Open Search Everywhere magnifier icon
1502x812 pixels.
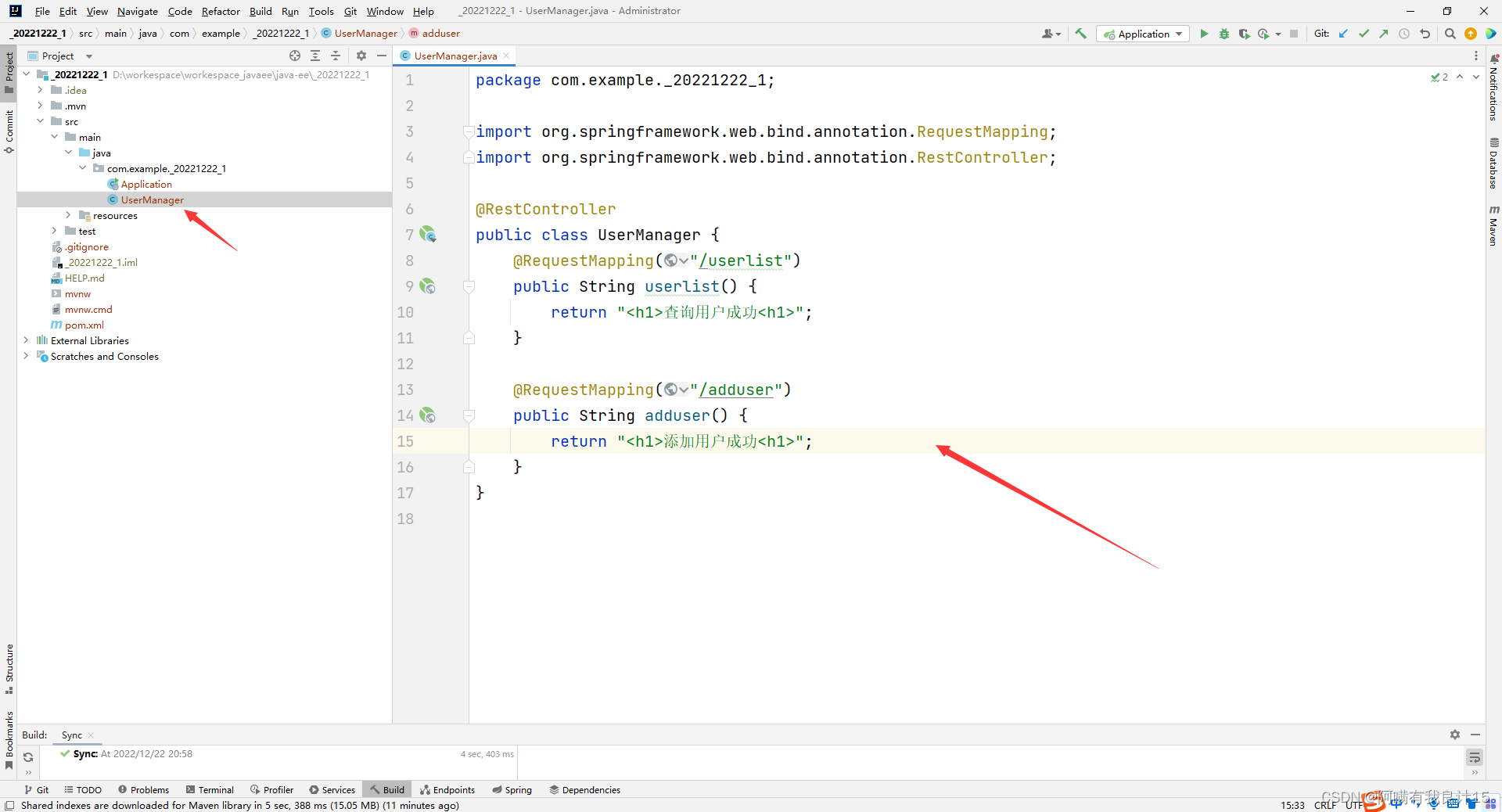(1450, 34)
